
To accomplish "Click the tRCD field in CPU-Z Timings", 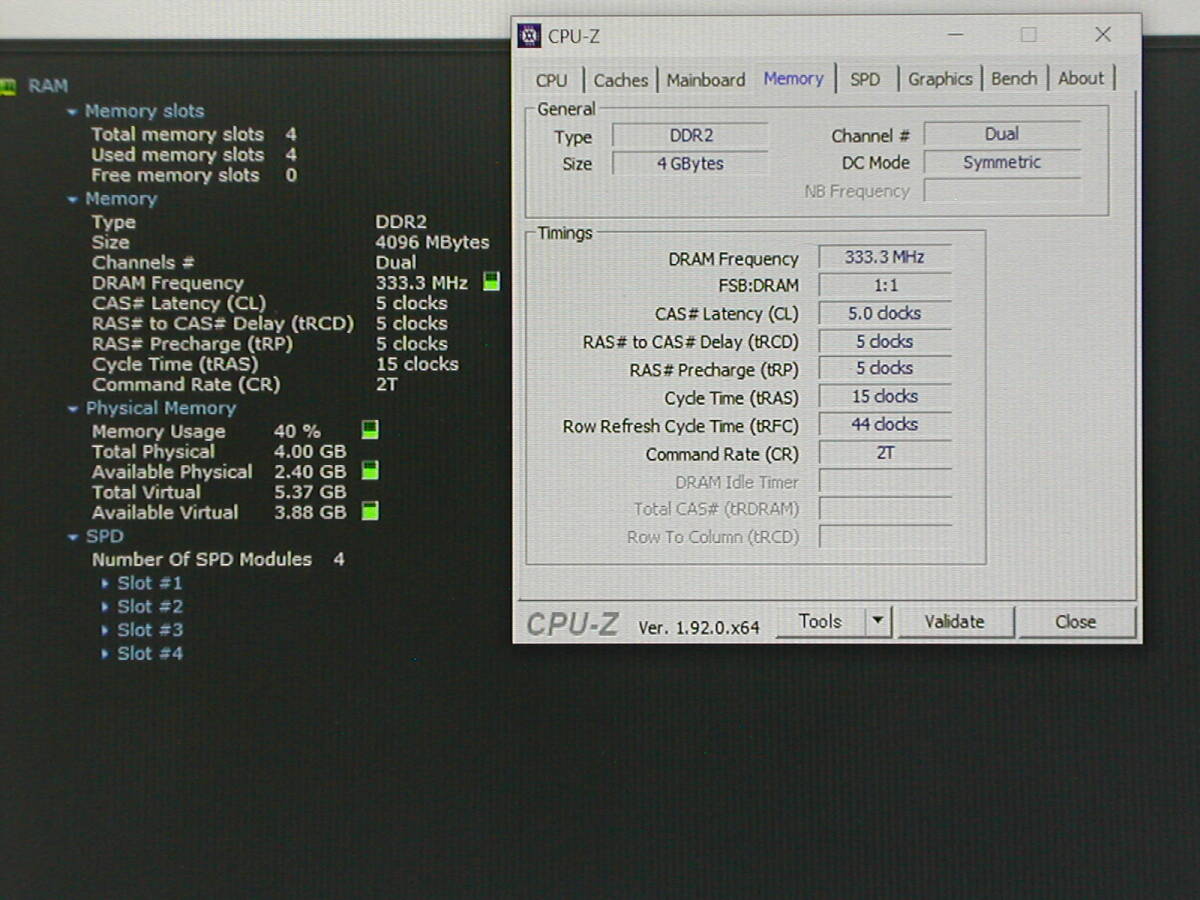I will [884, 341].
